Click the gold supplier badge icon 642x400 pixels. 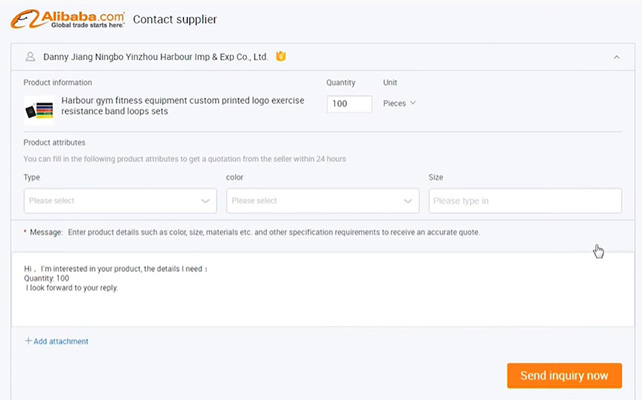pos(281,57)
